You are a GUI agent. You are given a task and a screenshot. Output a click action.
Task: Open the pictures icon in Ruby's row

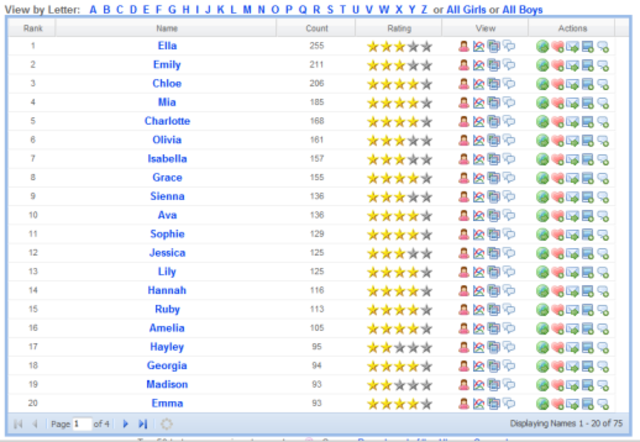coord(493,309)
